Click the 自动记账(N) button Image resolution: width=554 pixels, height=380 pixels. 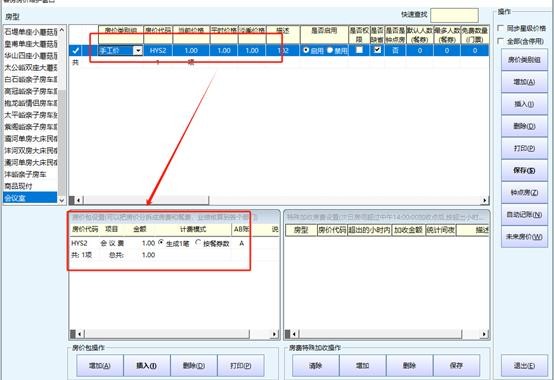(x=524, y=214)
